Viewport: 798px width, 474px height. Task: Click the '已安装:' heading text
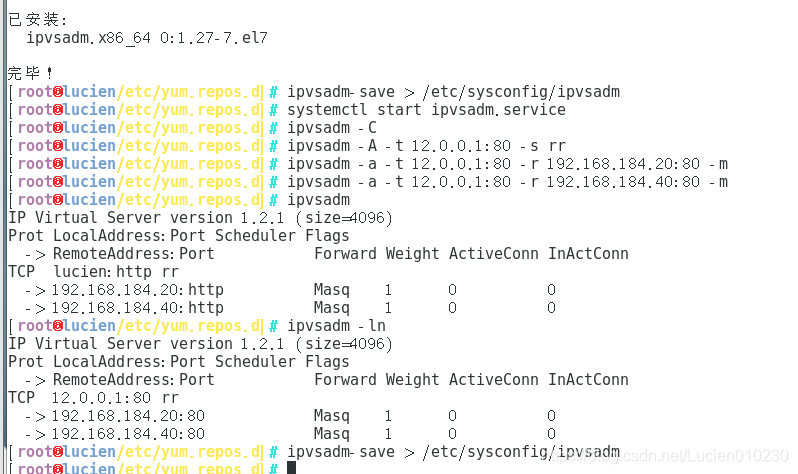click(x=38, y=19)
